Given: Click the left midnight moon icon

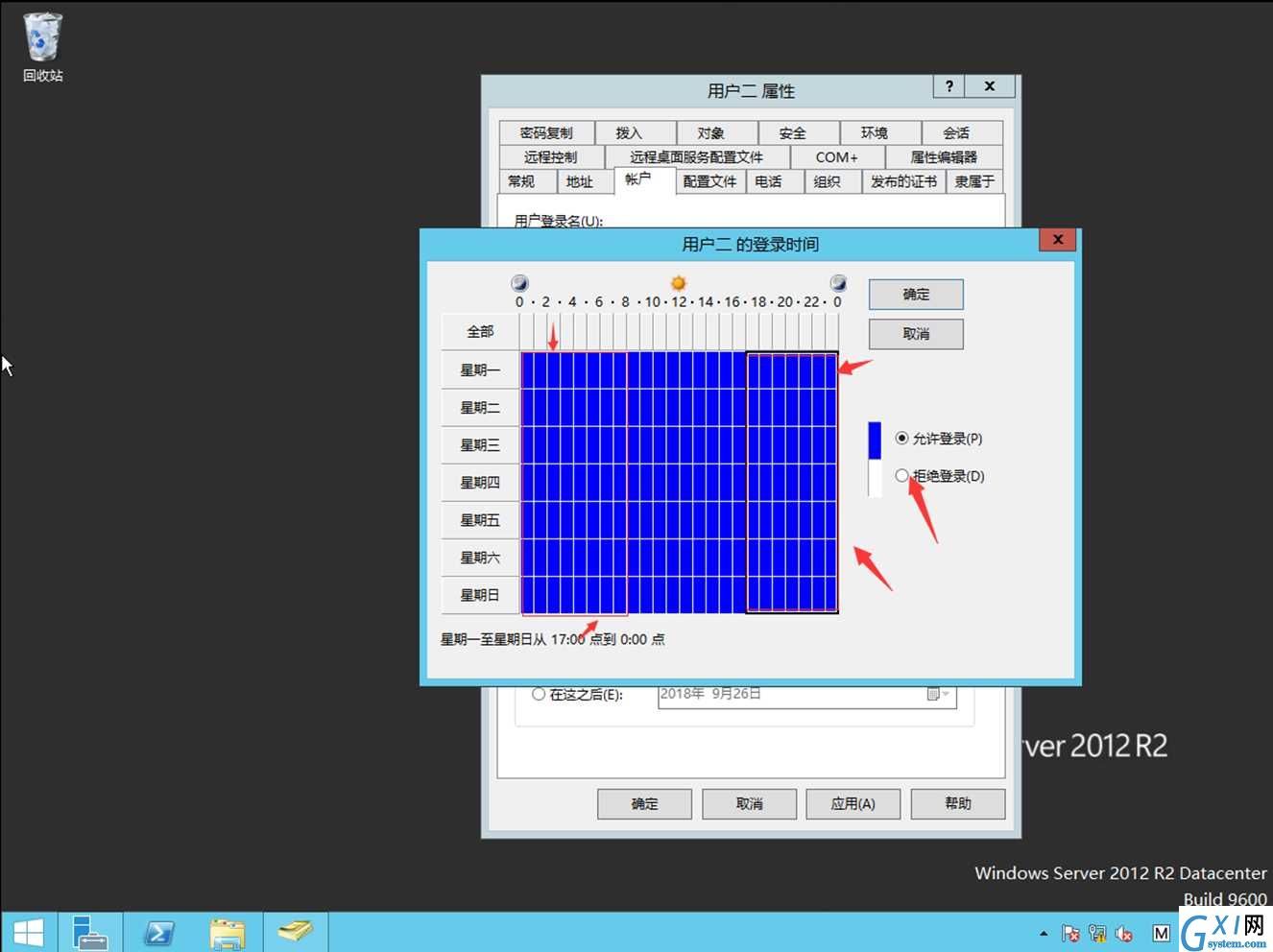Looking at the screenshot, I should point(519,283).
